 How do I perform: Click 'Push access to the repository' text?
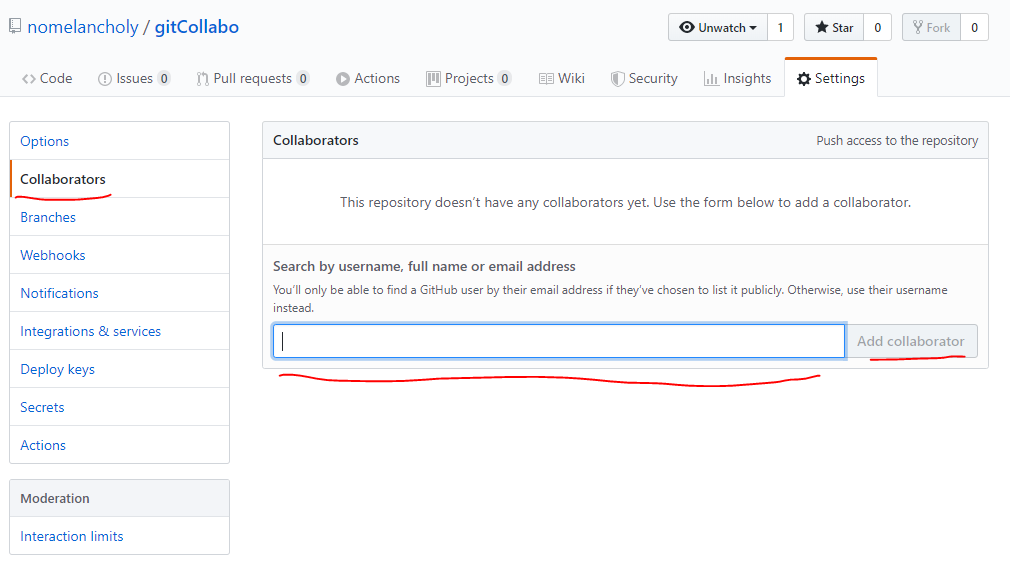tap(897, 140)
